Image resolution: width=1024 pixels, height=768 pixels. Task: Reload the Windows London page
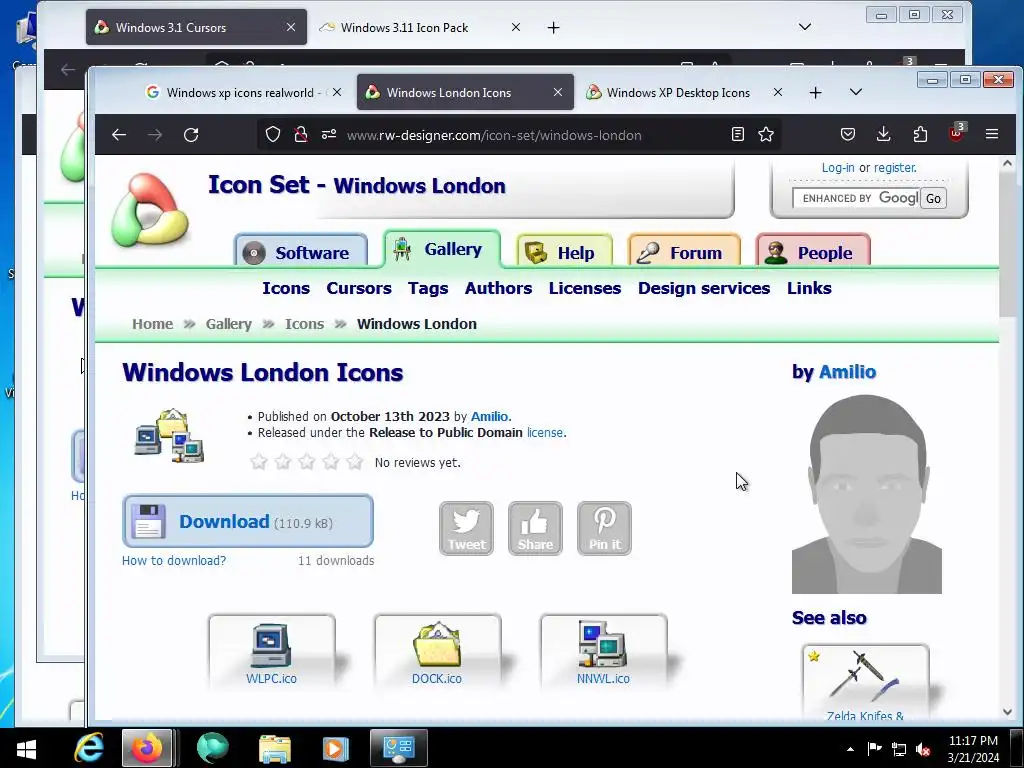(191, 135)
